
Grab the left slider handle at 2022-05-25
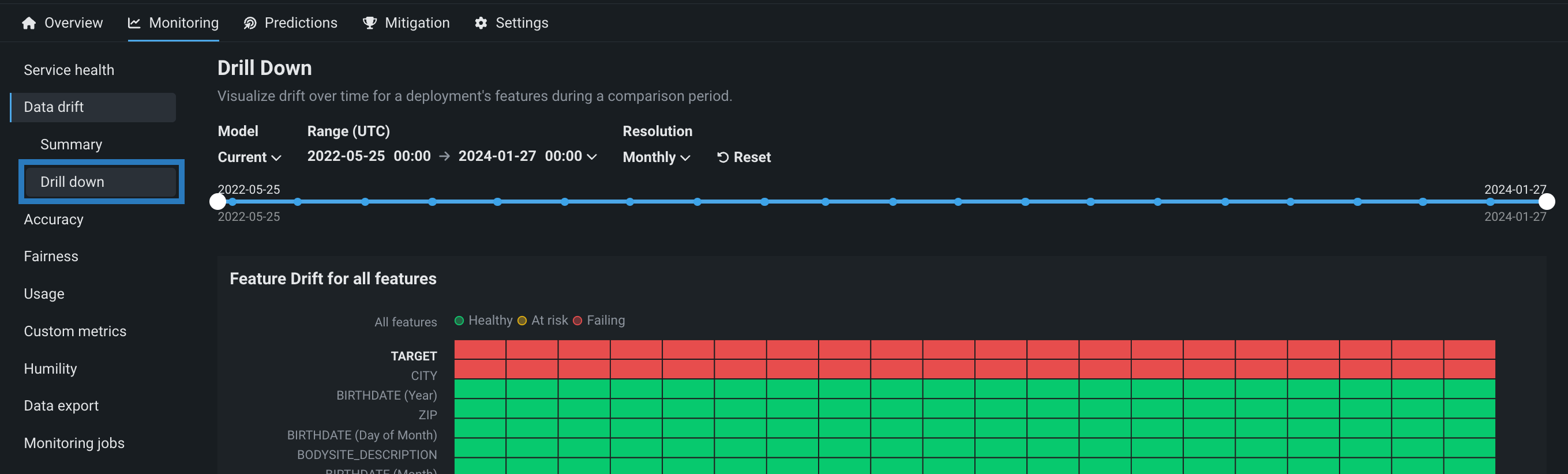218,201
